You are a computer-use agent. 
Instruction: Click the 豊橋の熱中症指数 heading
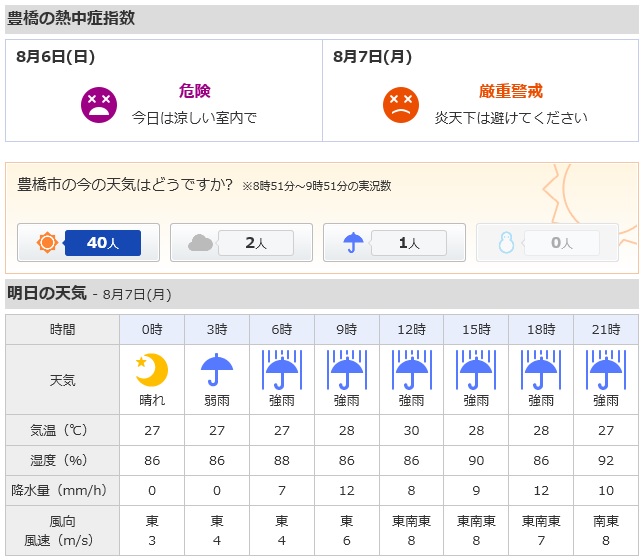click(71, 18)
